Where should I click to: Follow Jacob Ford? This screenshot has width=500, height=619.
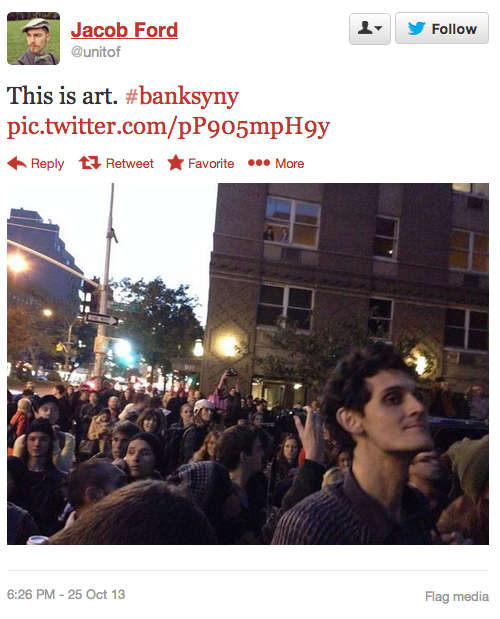(442, 28)
